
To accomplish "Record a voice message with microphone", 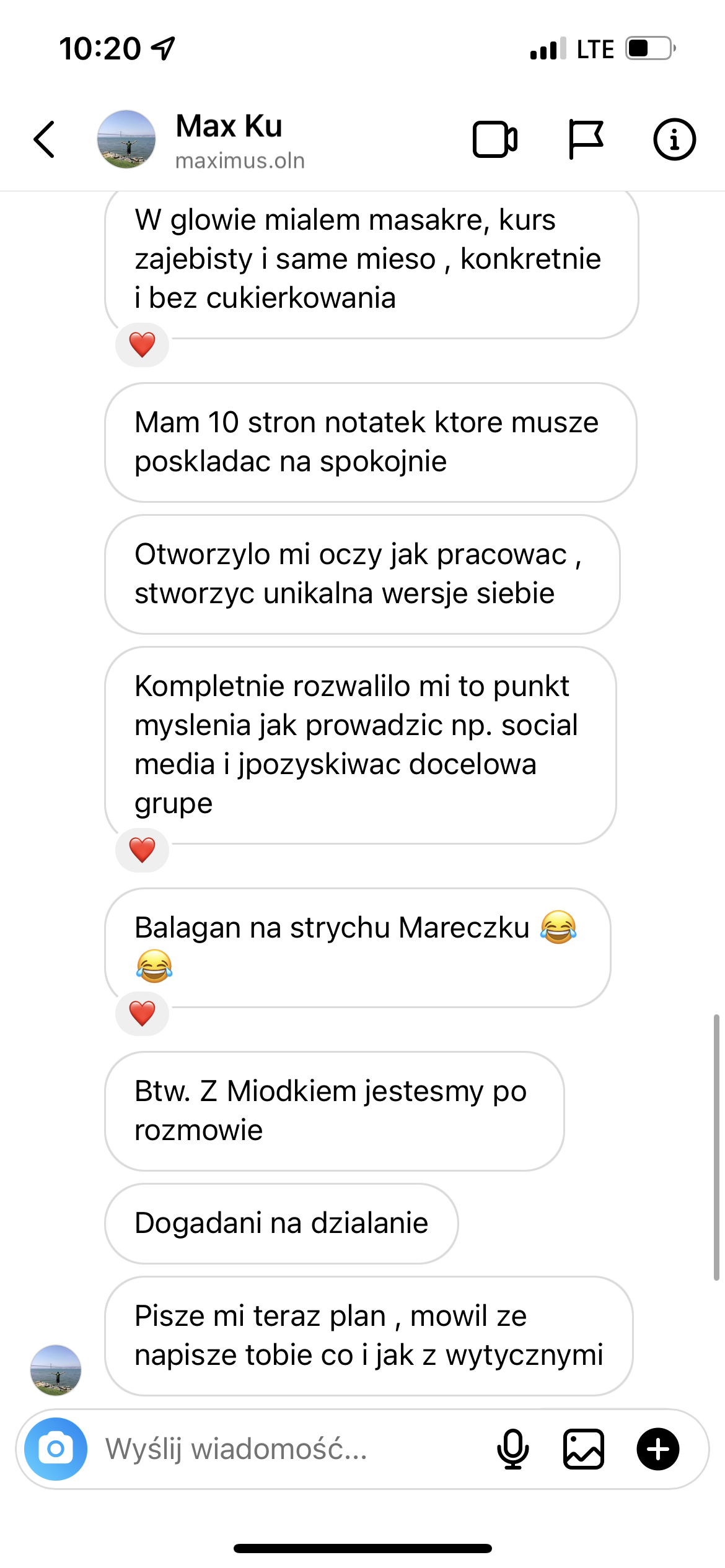I will (513, 1449).
